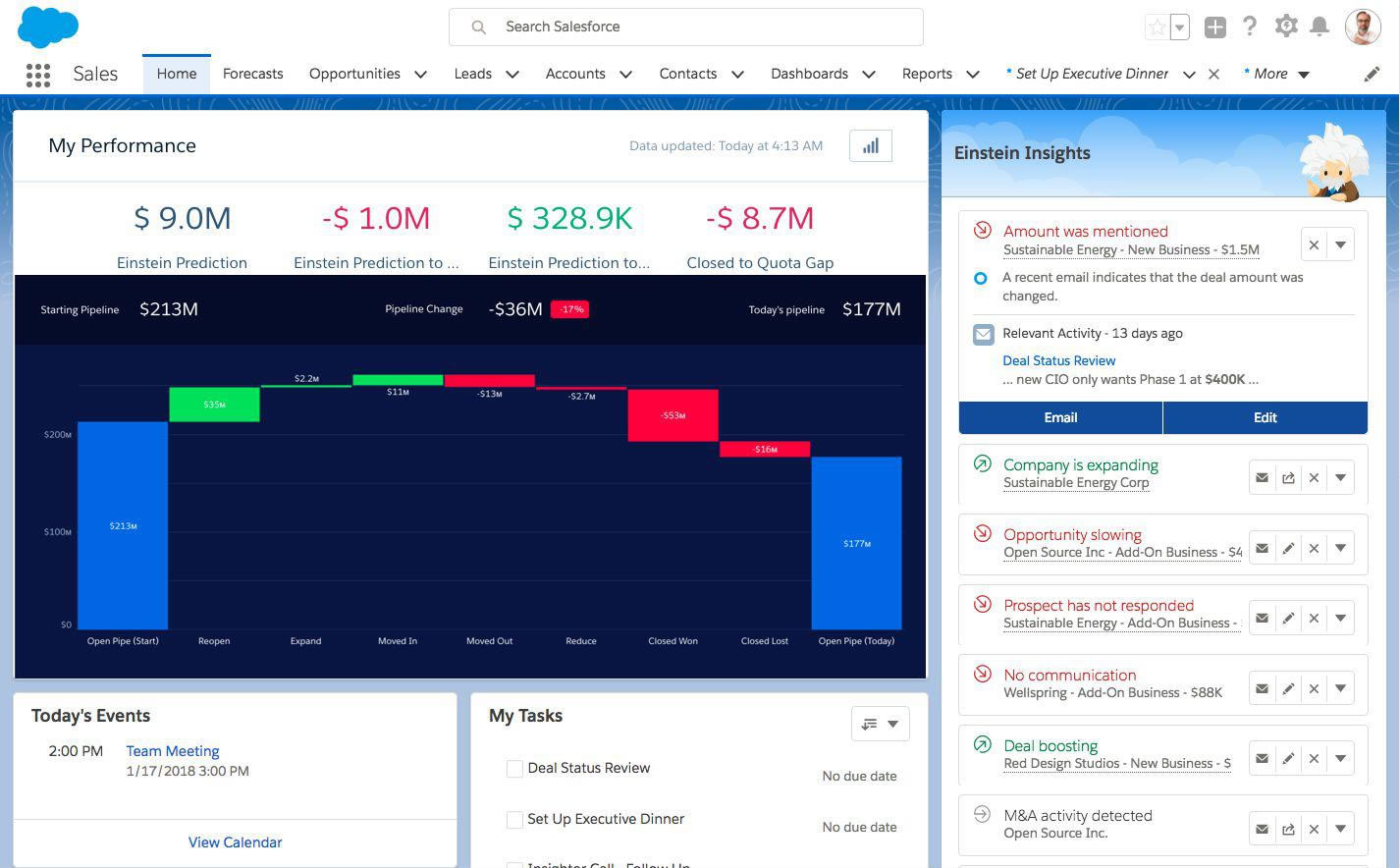The width and height of the screenshot is (1400, 868).
Task: Click into the Search Salesforce field
Action: 685,27
